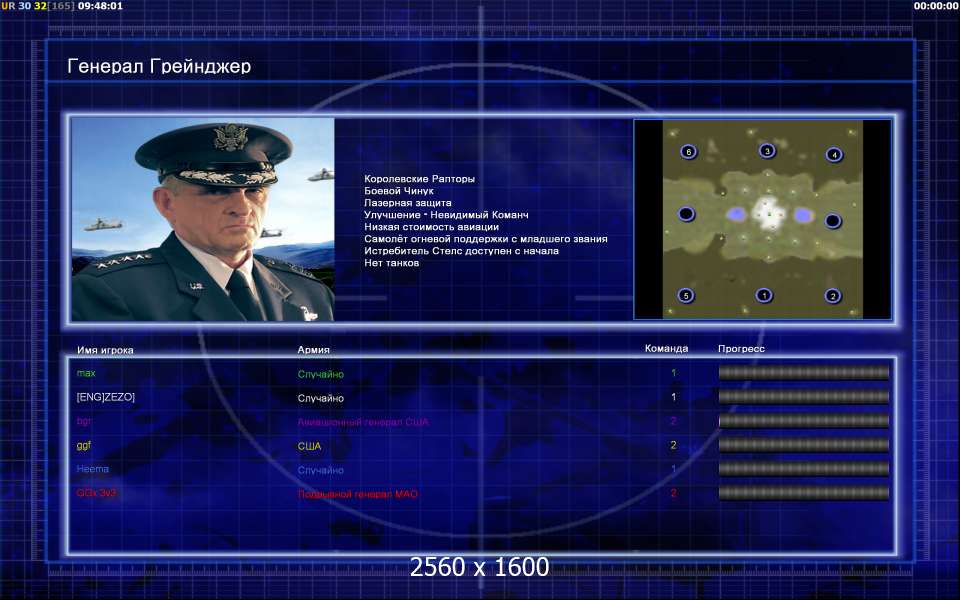
Task: Click team number for player max
Action: point(673,373)
